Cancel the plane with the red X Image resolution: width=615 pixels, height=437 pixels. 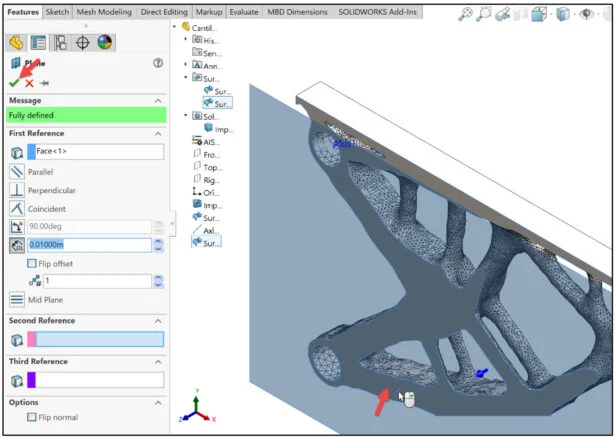[x=29, y=83]
